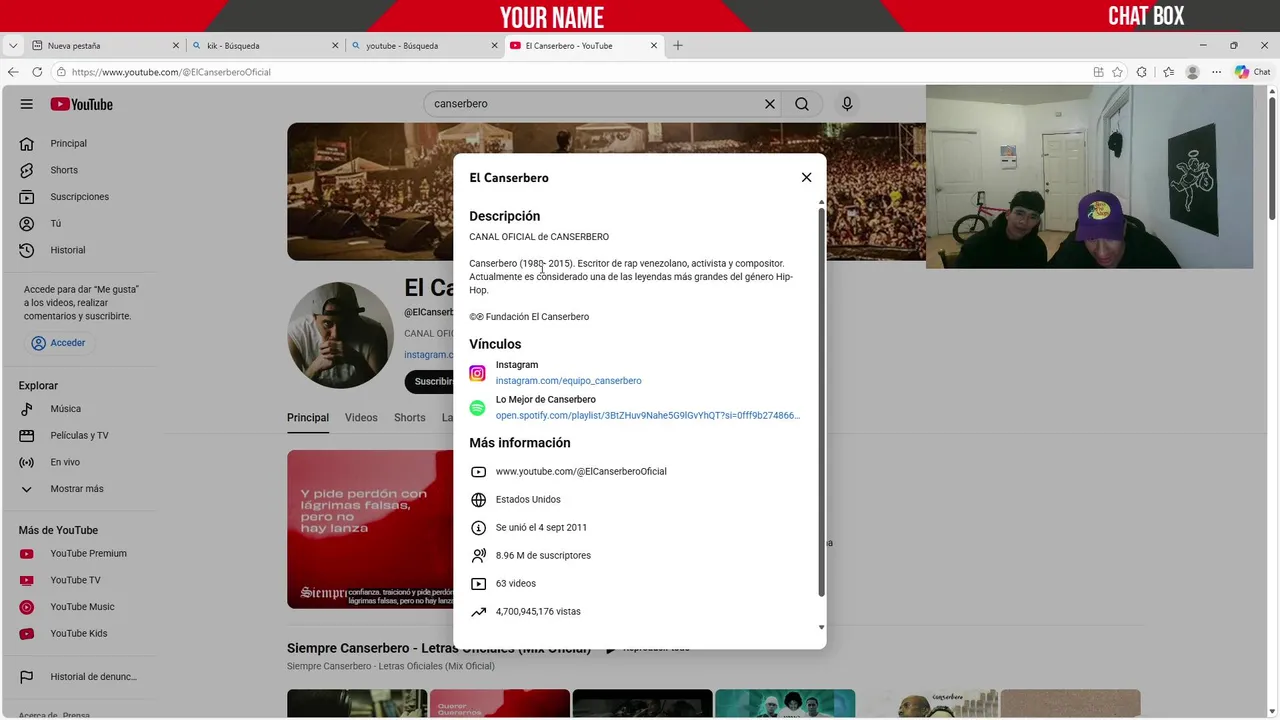Clear the canserbero search text
The height and width of the screenshot is (720, 1280).
click(770, 104)
